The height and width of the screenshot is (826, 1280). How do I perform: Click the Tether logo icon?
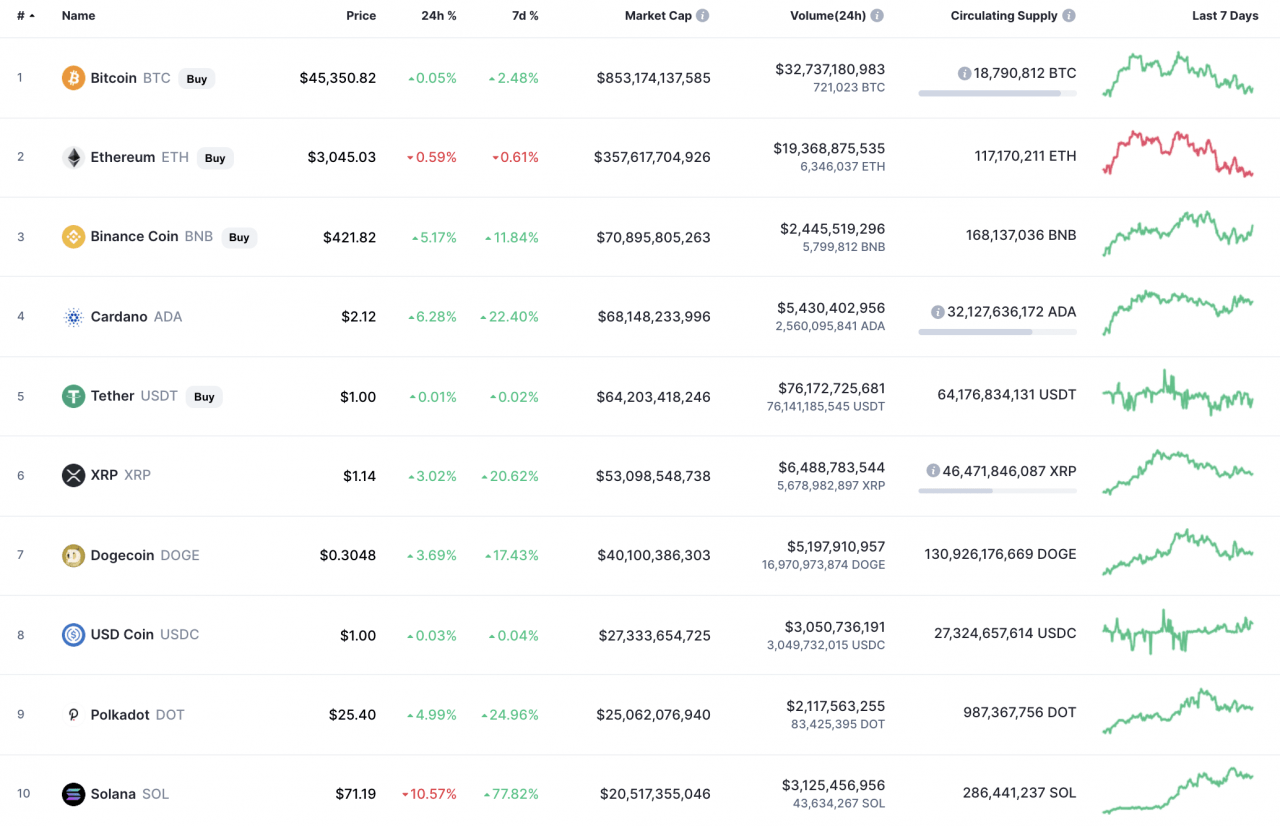tap(73, 396)
